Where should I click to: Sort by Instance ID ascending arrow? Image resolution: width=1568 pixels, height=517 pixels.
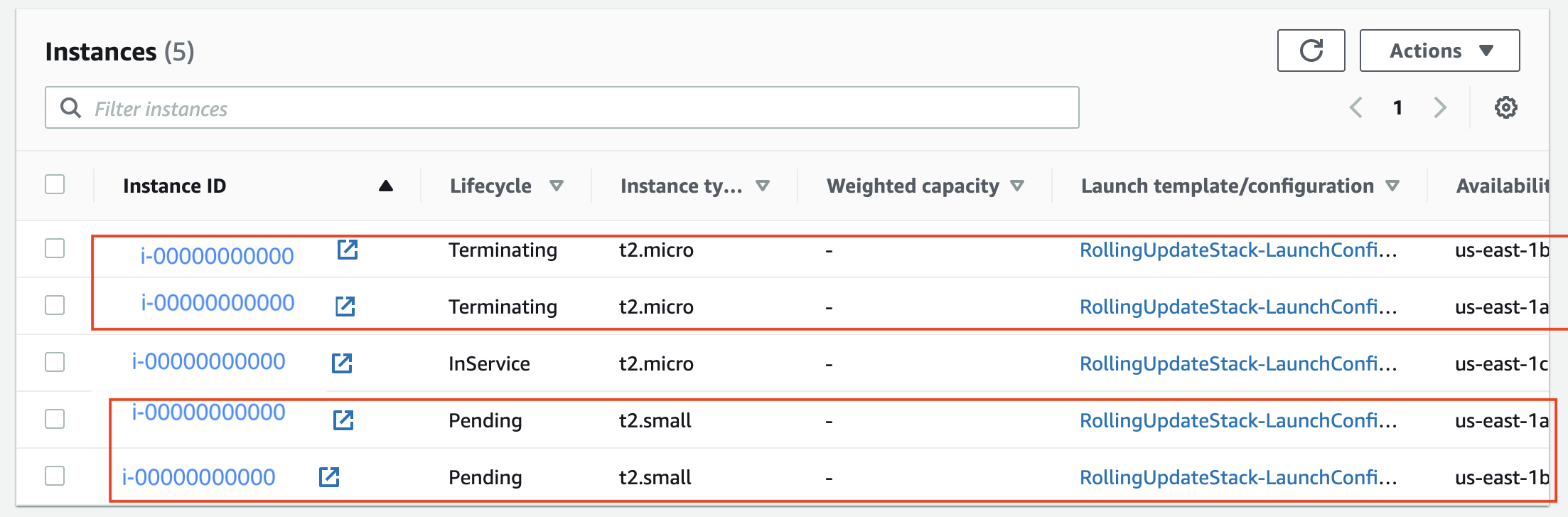click(x=386, y=186)
